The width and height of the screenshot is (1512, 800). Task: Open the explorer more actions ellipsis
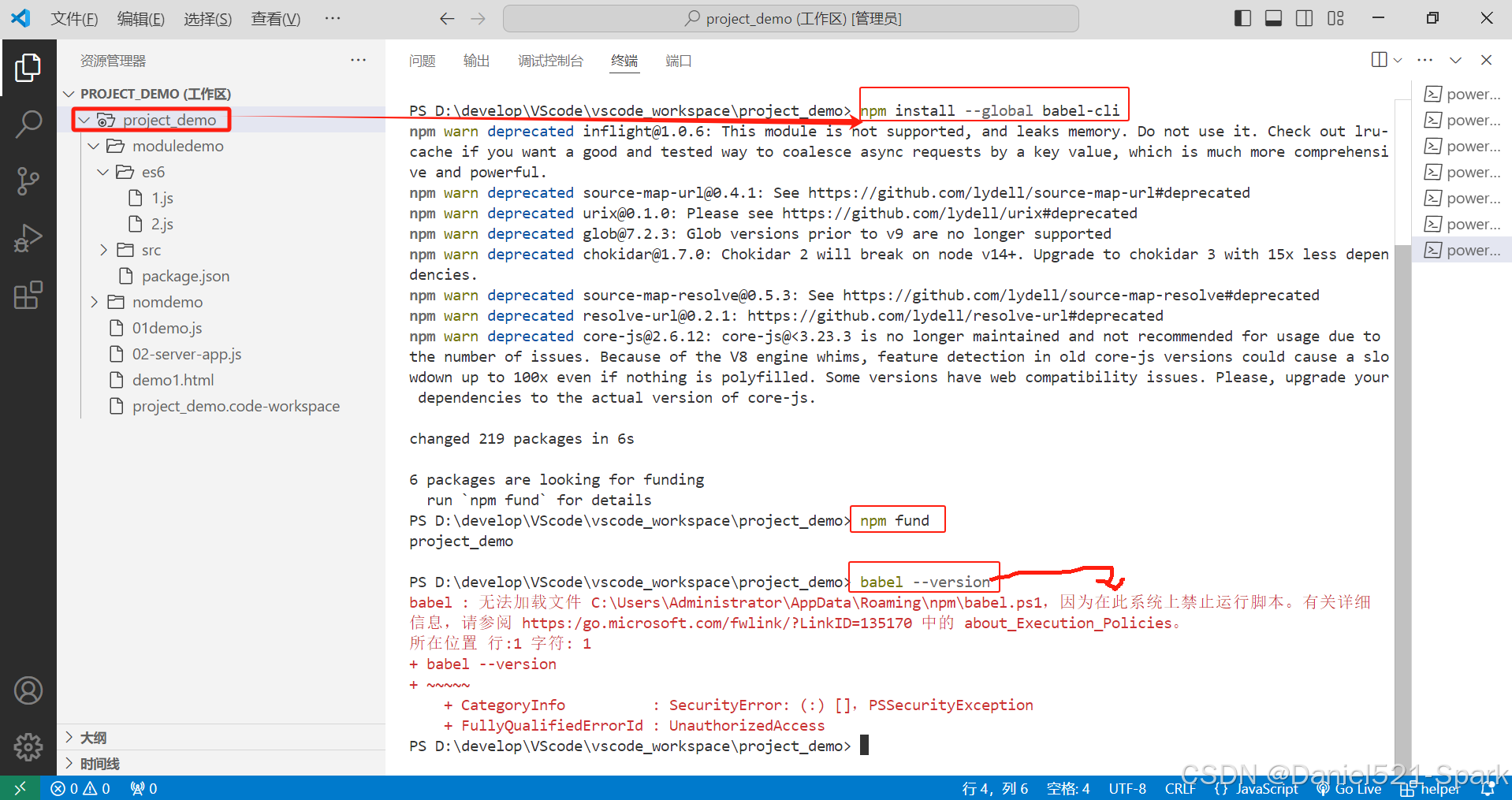[x=359, y=60]
